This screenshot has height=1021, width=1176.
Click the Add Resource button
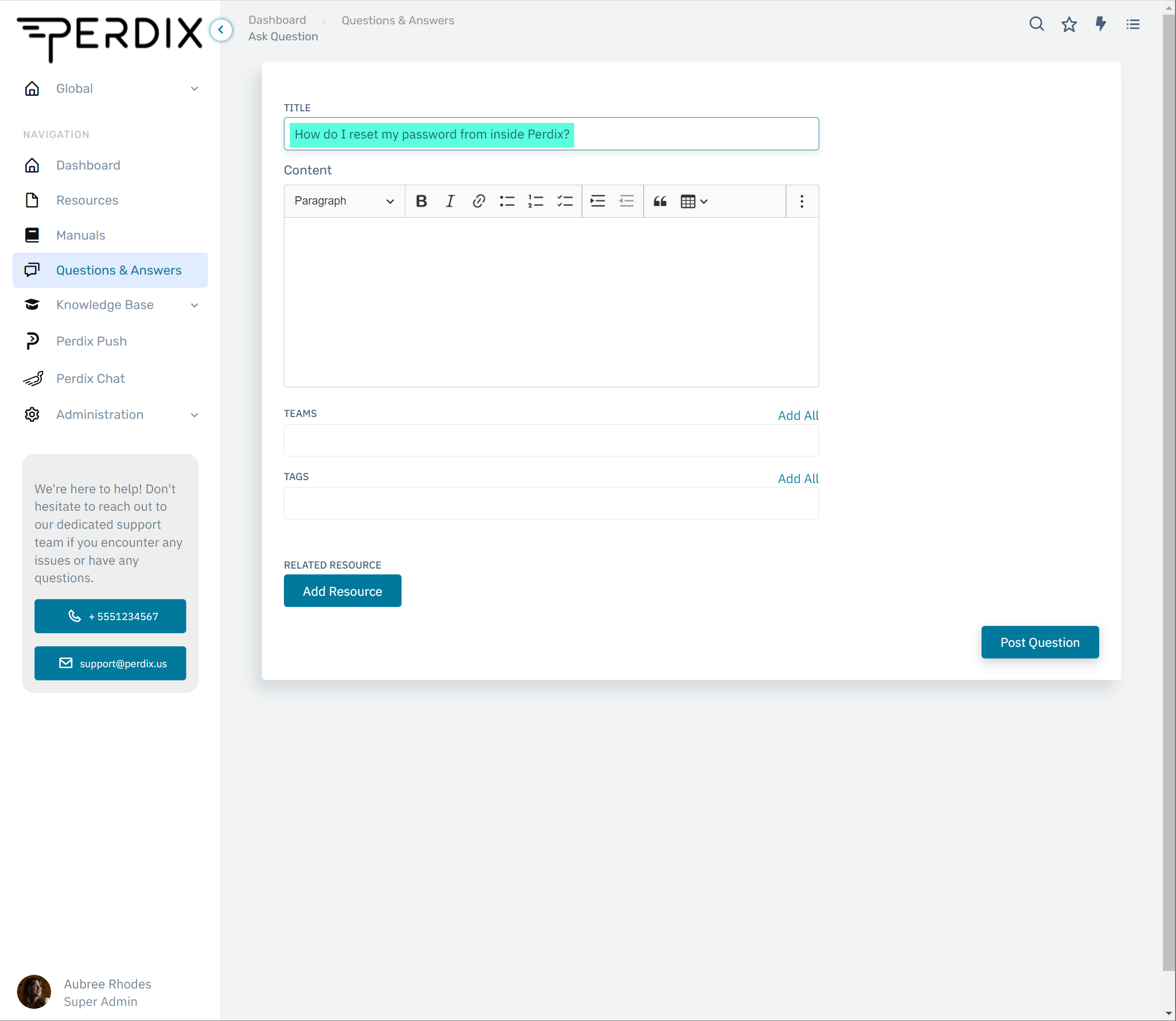343,591
